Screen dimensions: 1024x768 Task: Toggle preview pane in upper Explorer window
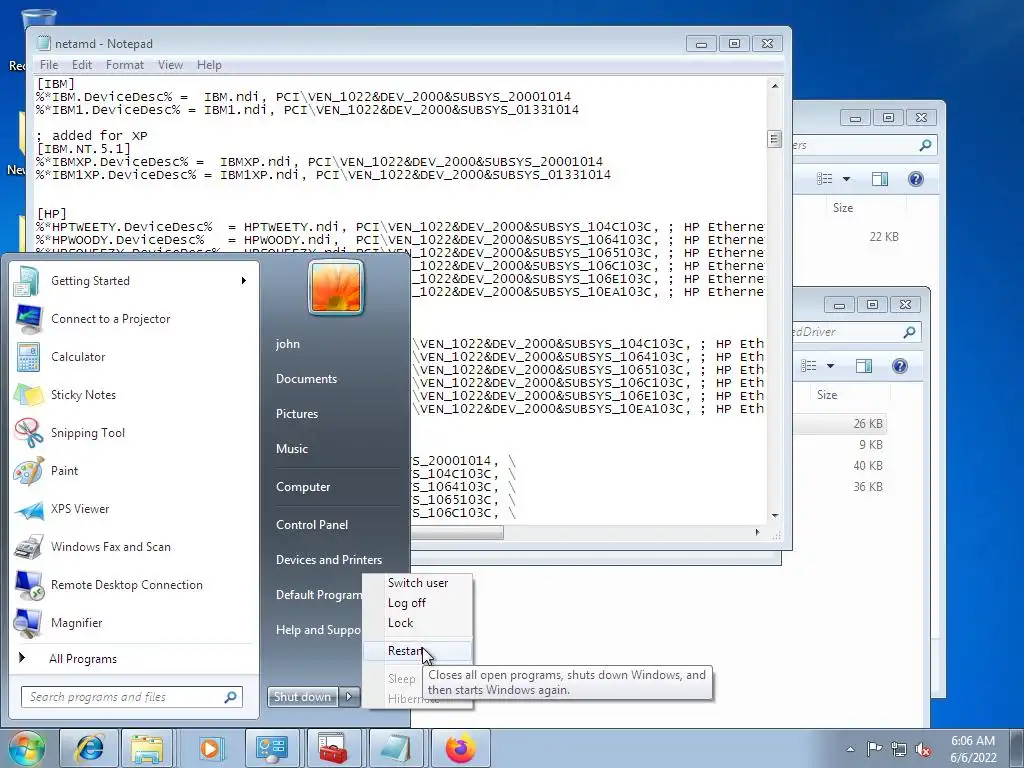[880, 179]
